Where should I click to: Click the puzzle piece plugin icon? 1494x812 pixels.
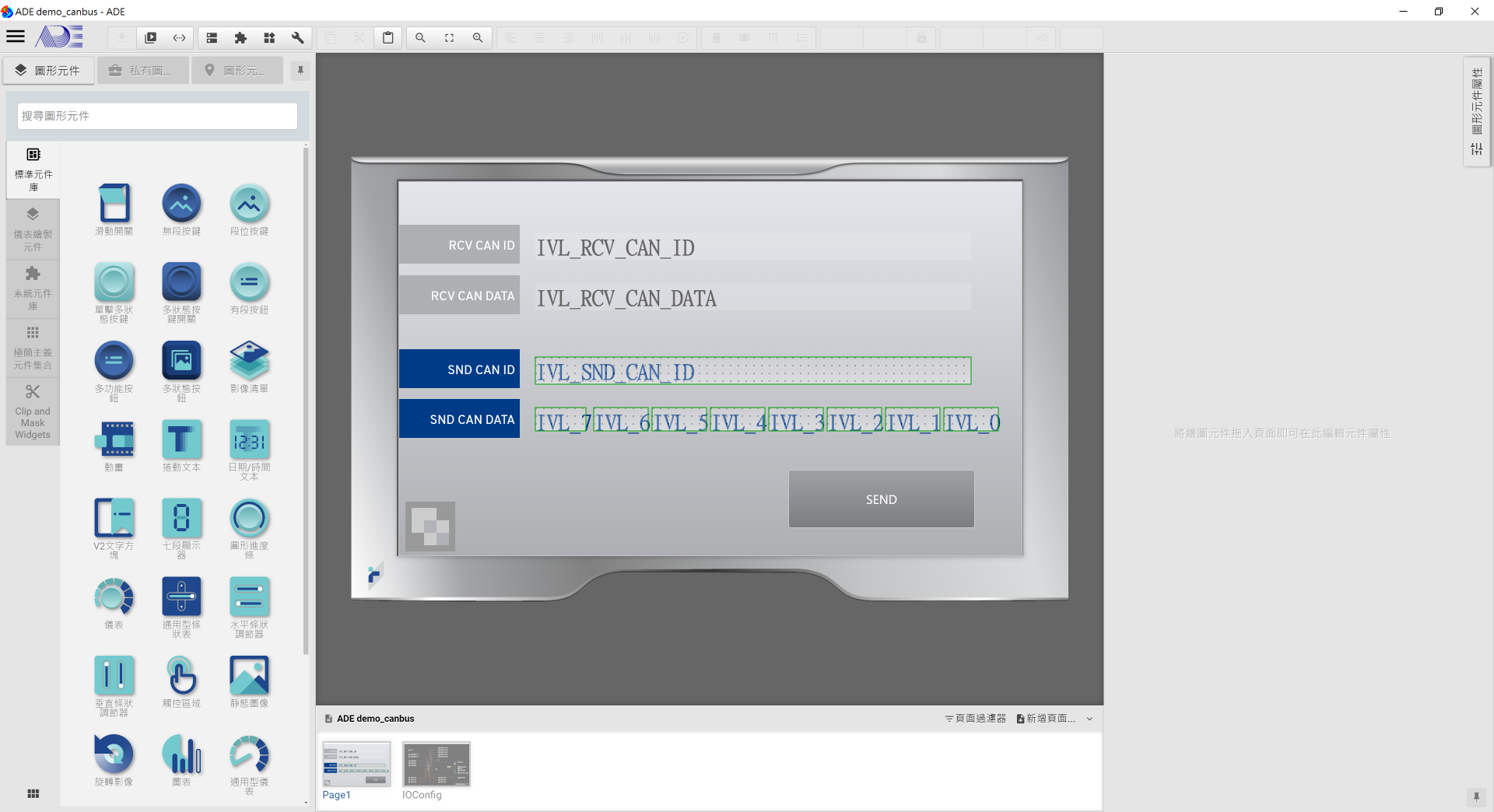[240, 37]
